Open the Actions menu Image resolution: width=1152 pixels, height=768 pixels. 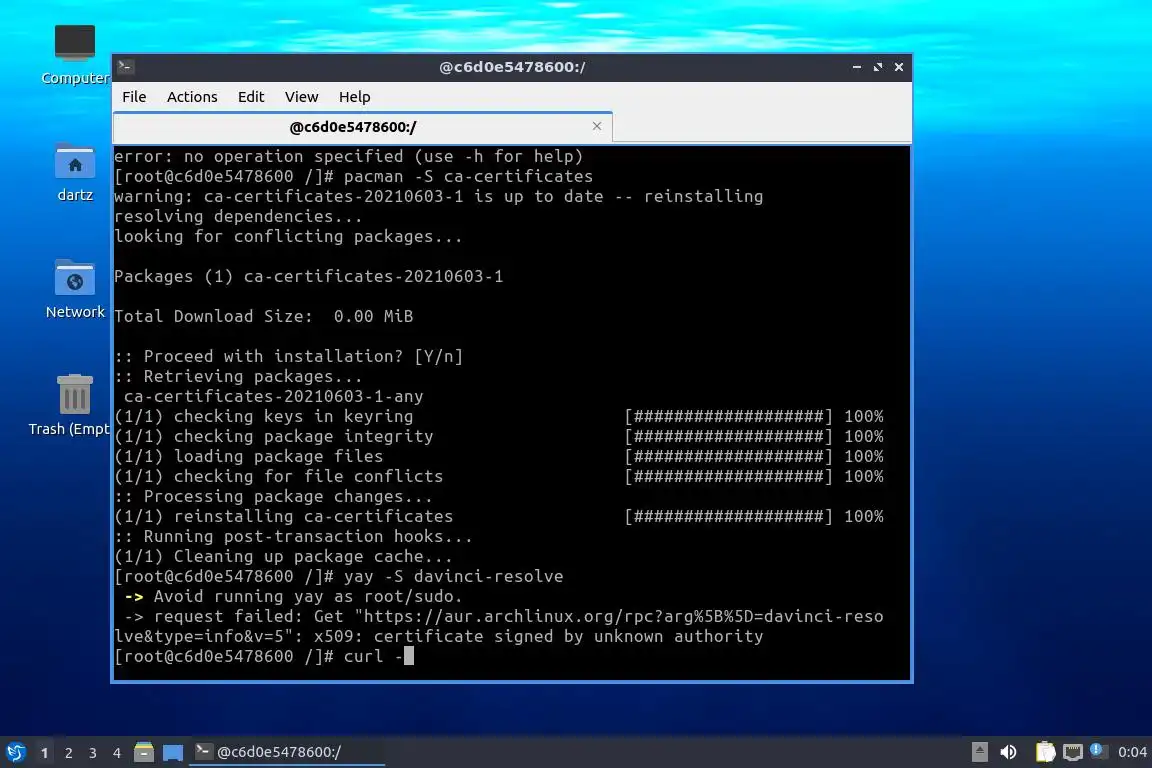coord(192,97)
